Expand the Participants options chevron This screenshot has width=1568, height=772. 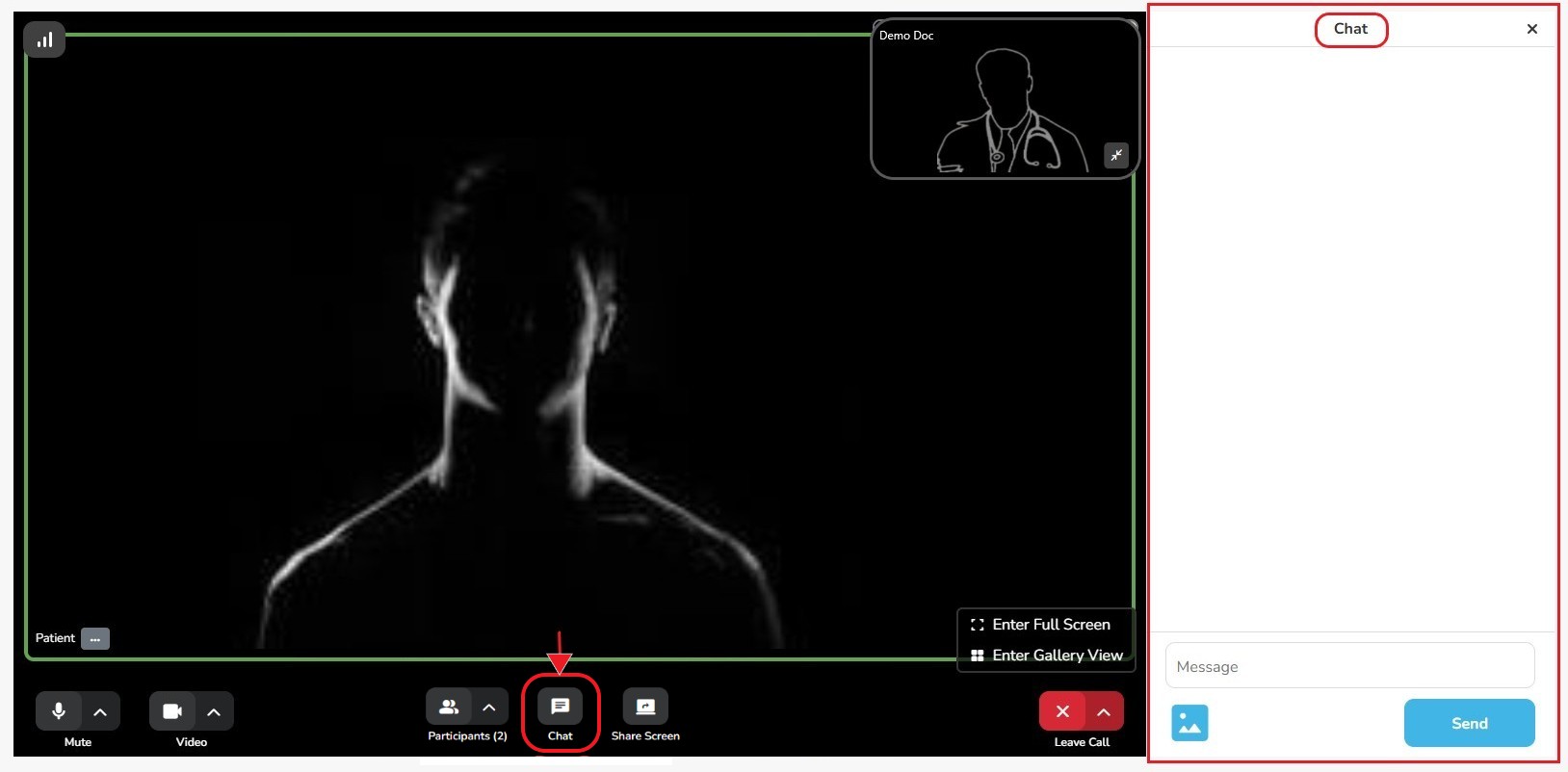pos(489,708)
